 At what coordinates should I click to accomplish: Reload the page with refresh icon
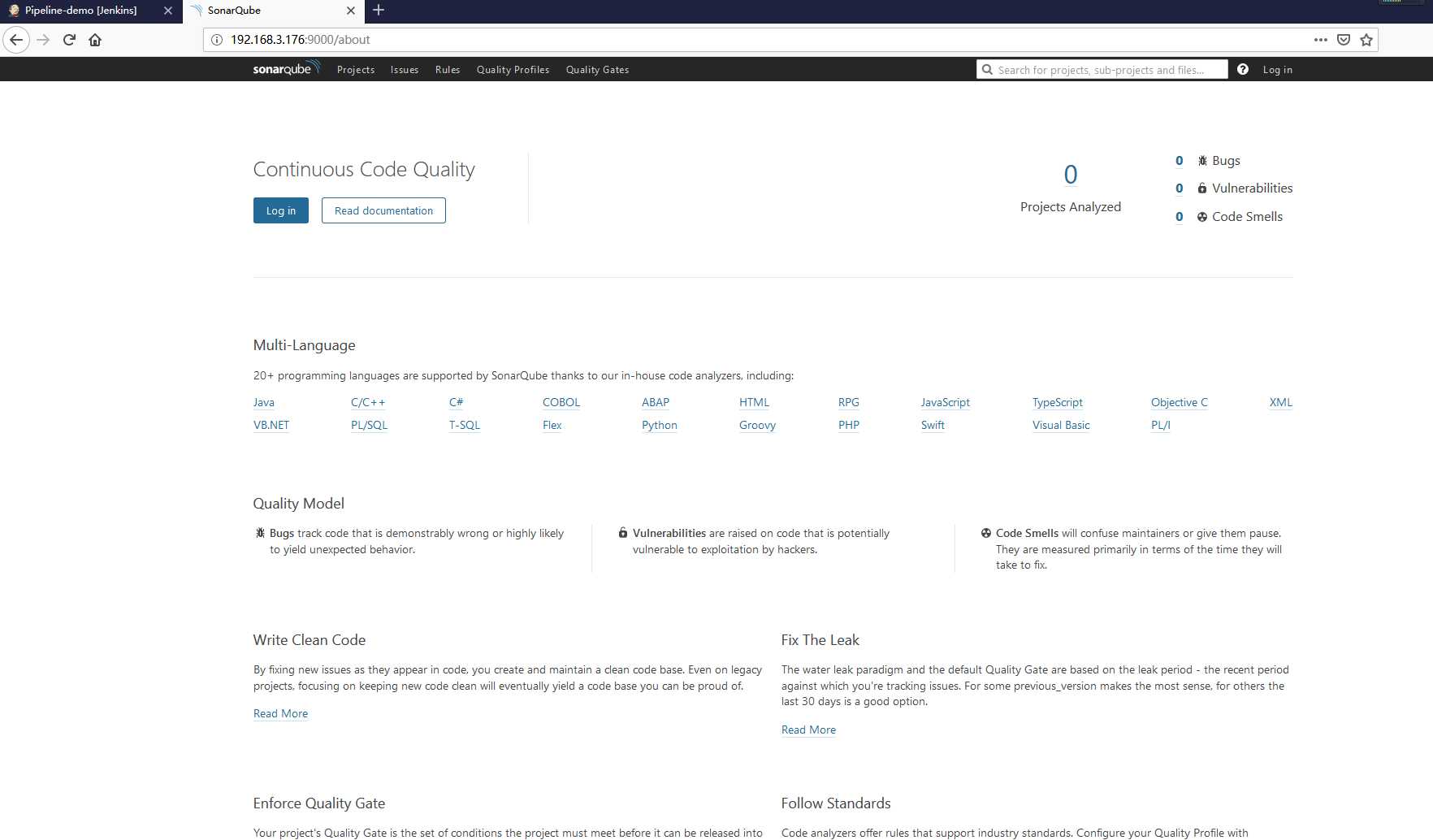69,40
